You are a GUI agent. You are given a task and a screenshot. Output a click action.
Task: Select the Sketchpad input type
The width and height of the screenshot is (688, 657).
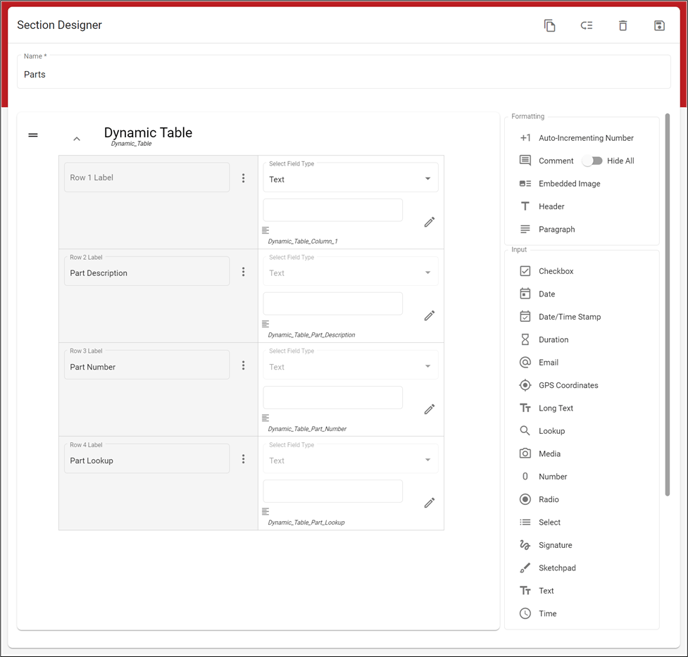548,567
